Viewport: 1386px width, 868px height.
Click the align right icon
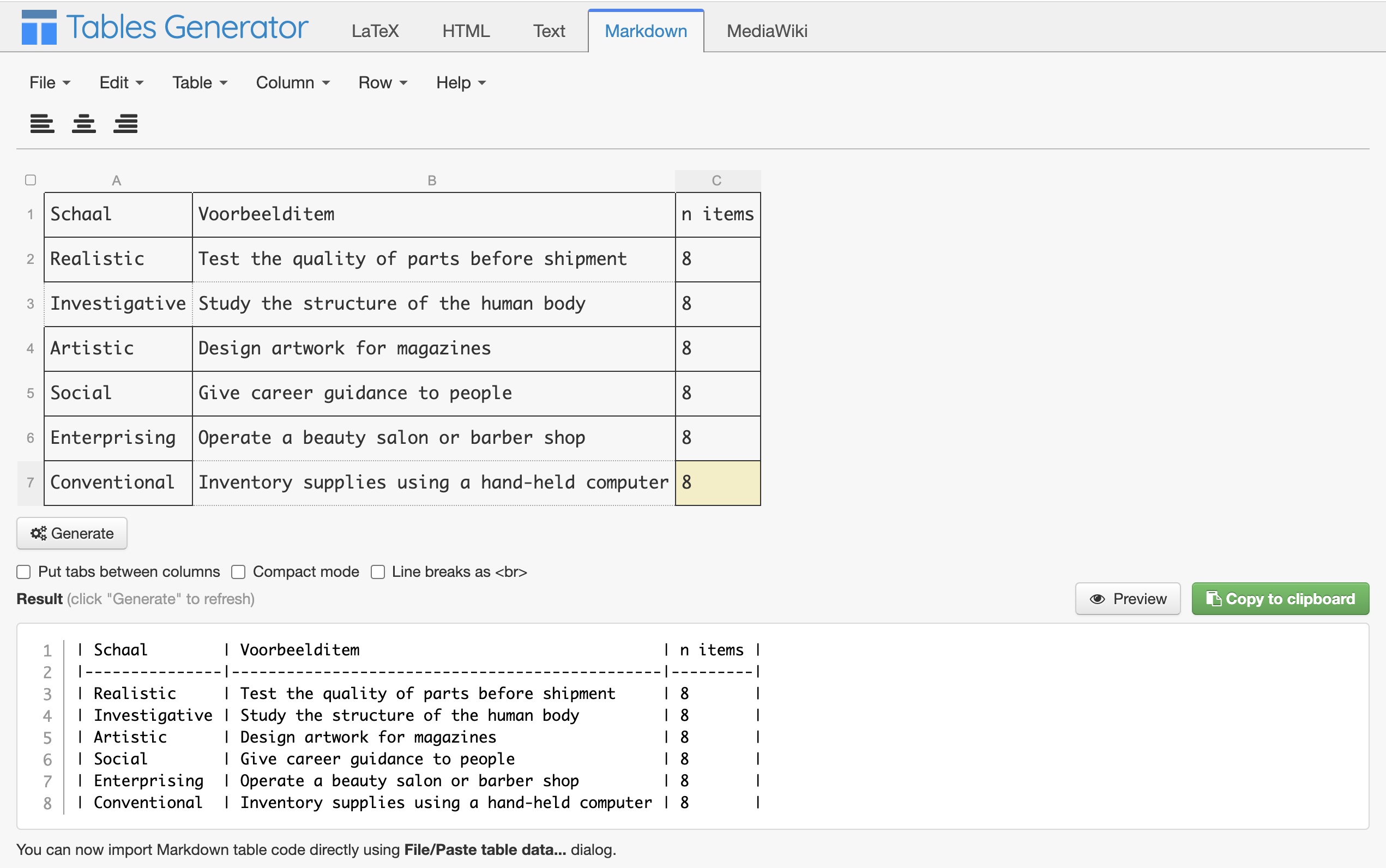126,123
